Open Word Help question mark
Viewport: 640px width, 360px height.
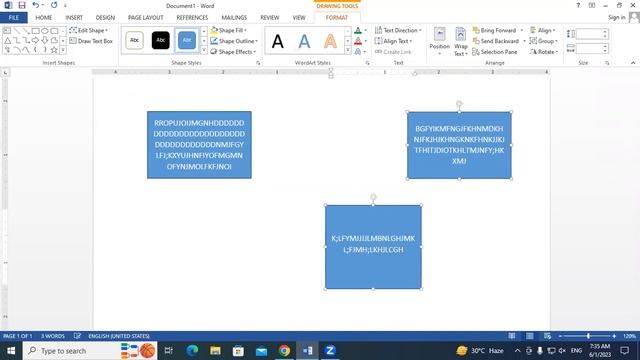coord(578,5)
